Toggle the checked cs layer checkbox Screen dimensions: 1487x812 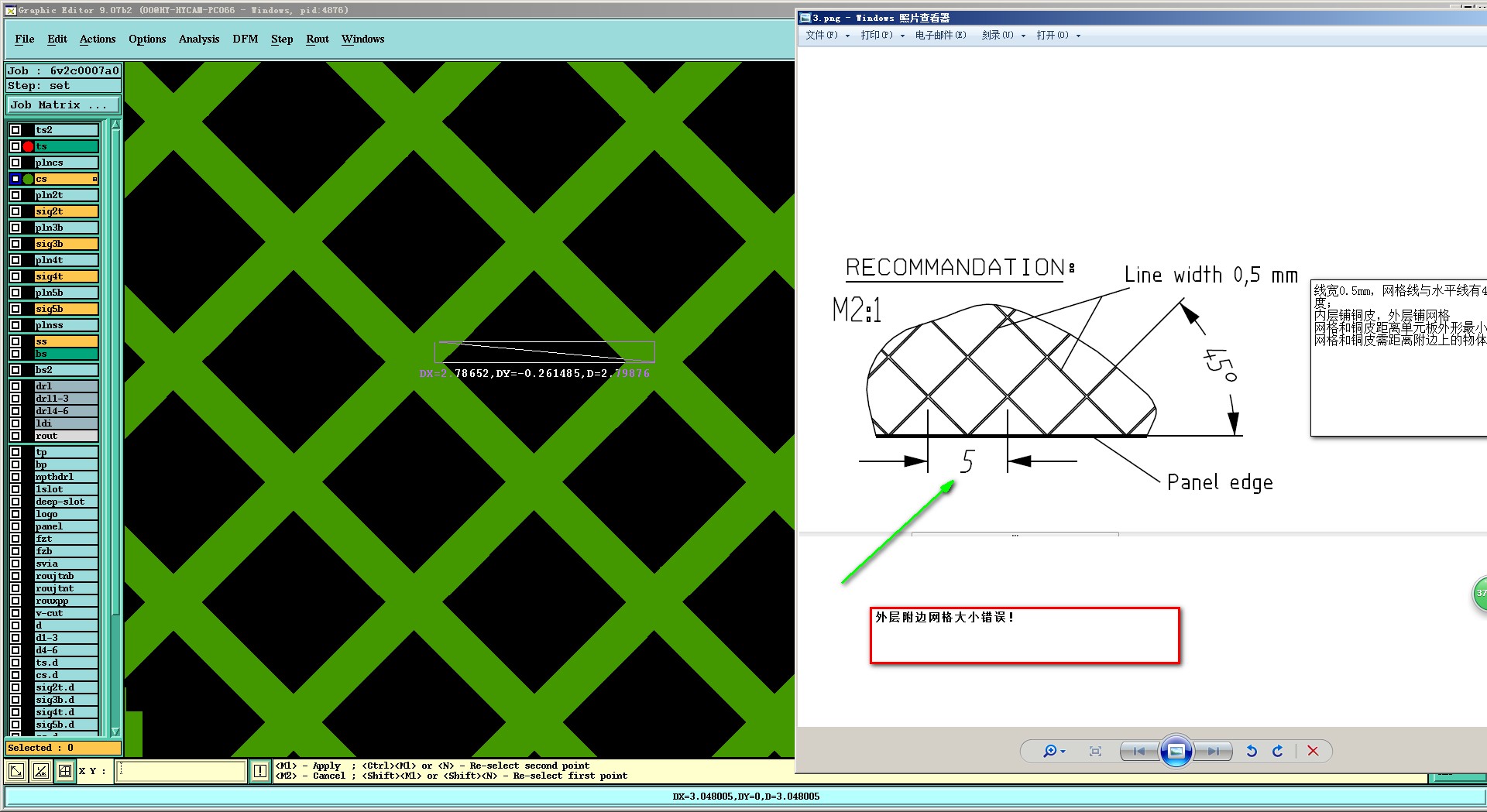click(15, 179)
